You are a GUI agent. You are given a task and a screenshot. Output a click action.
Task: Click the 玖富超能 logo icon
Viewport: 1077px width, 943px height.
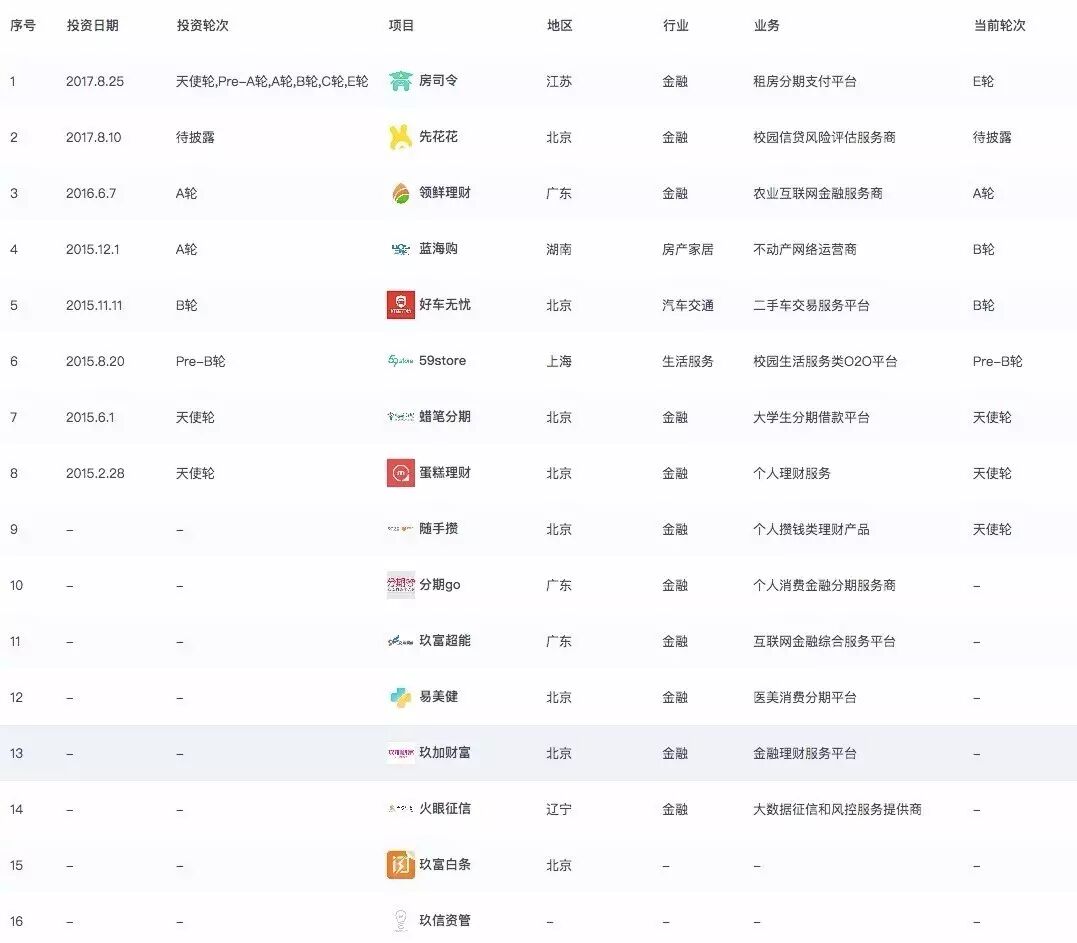tap(400, 641)
